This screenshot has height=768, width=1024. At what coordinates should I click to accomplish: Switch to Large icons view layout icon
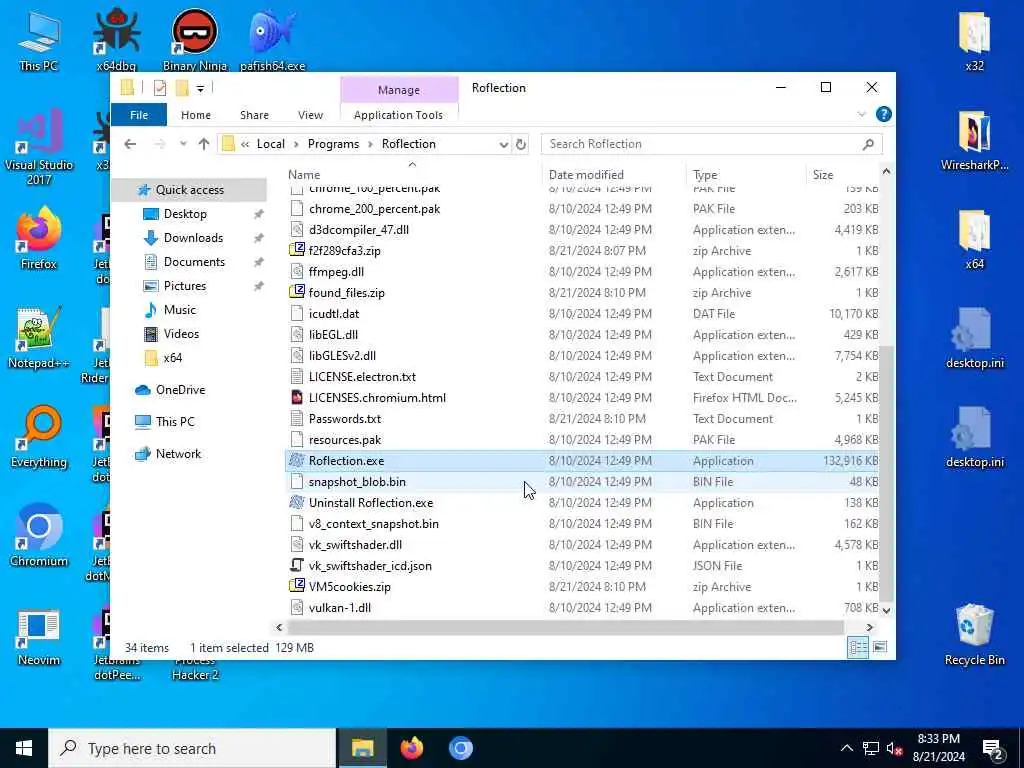(880, 647)
